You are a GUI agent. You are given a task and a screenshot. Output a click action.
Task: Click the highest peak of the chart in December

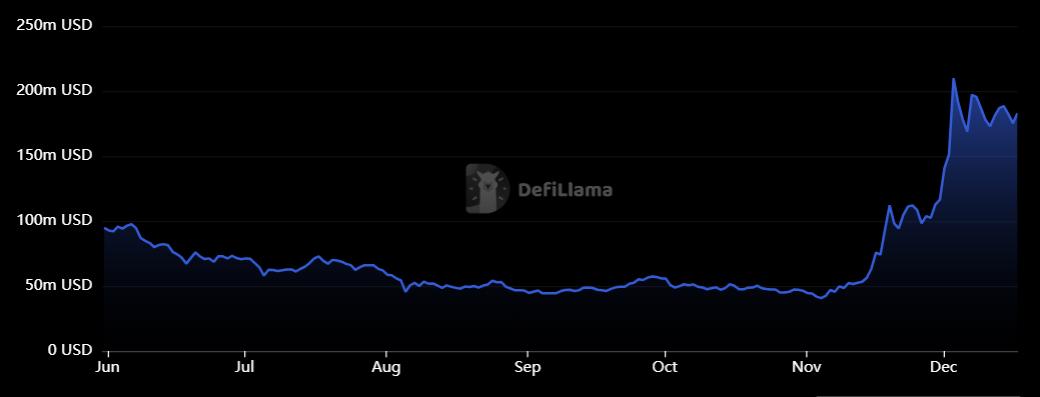point(954,79)
